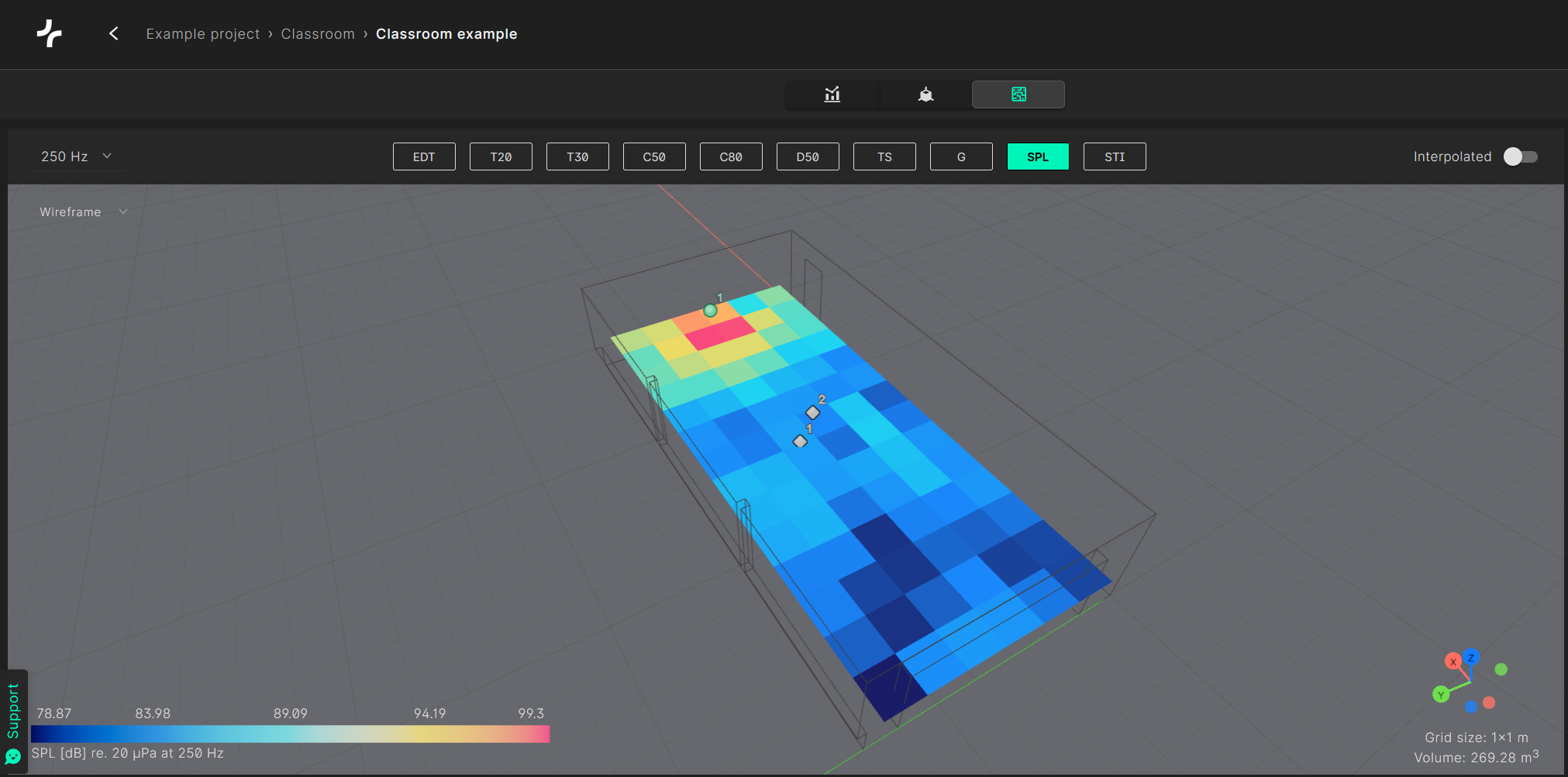Click the unselected axis gizmo blue dot
Viewport: 1568px width, 777px height.
pyautogui.click(x=1471, y=707)
